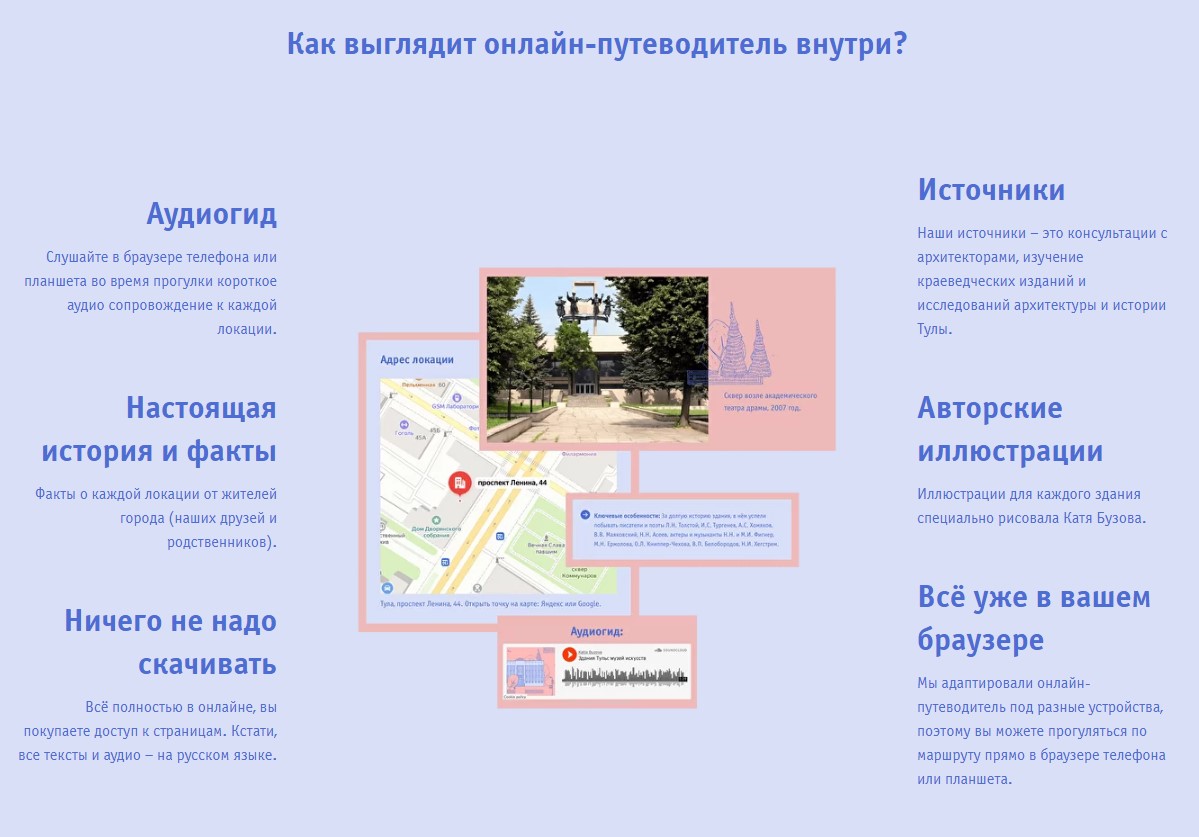
Task: Click the blue transport icon at map's bottom-left corner
Action: pos(387,588)
